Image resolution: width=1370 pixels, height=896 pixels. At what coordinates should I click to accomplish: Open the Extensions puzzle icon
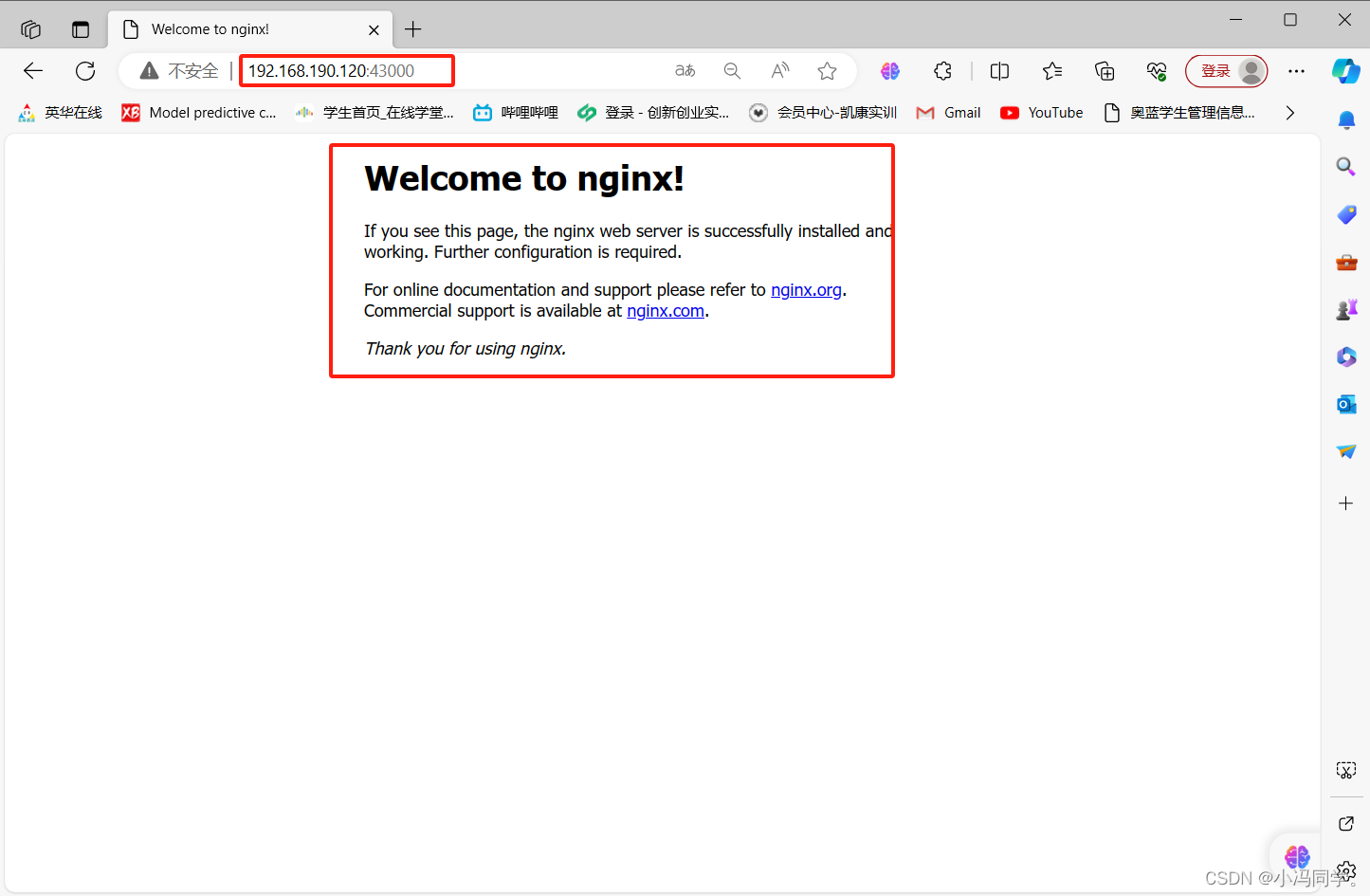(x=942, y=71)
